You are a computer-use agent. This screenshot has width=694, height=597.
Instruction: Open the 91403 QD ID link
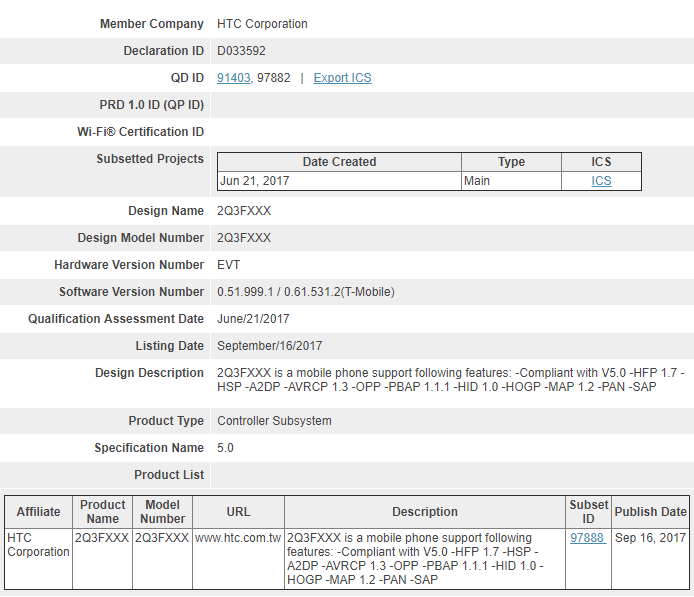(x=233, y=78)
